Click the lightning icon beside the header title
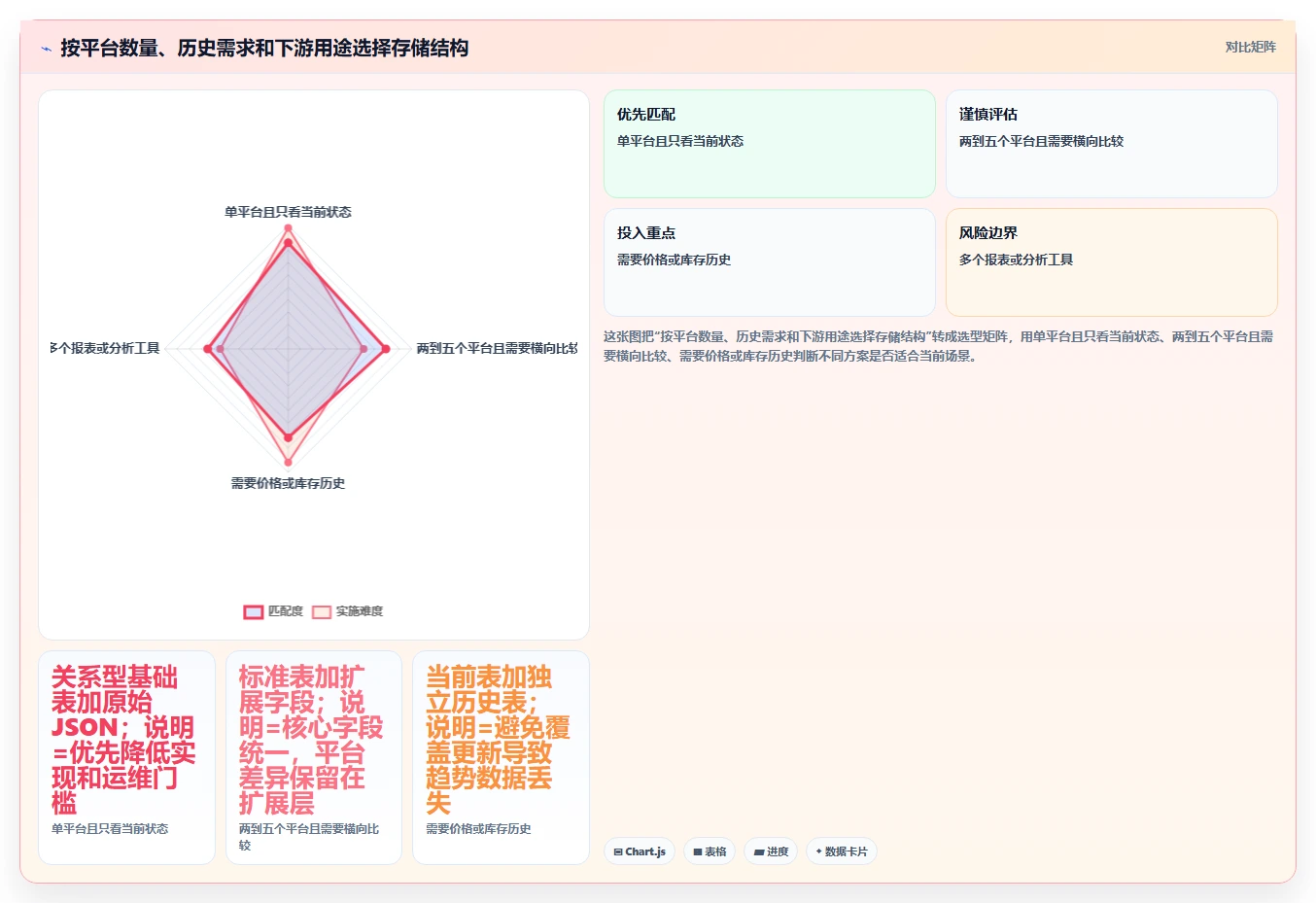Viewport: 1316px width, 903px height. (x=46, y=49)
